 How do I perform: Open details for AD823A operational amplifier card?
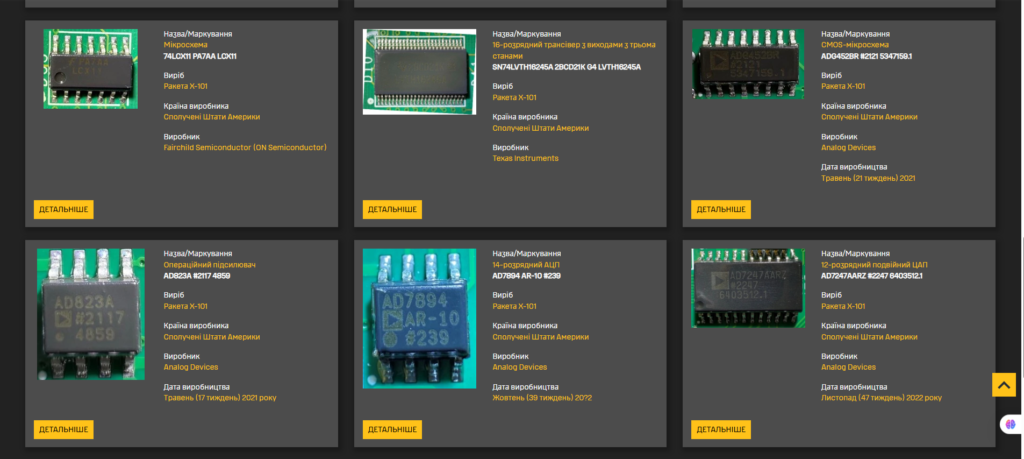pos(64,430)
